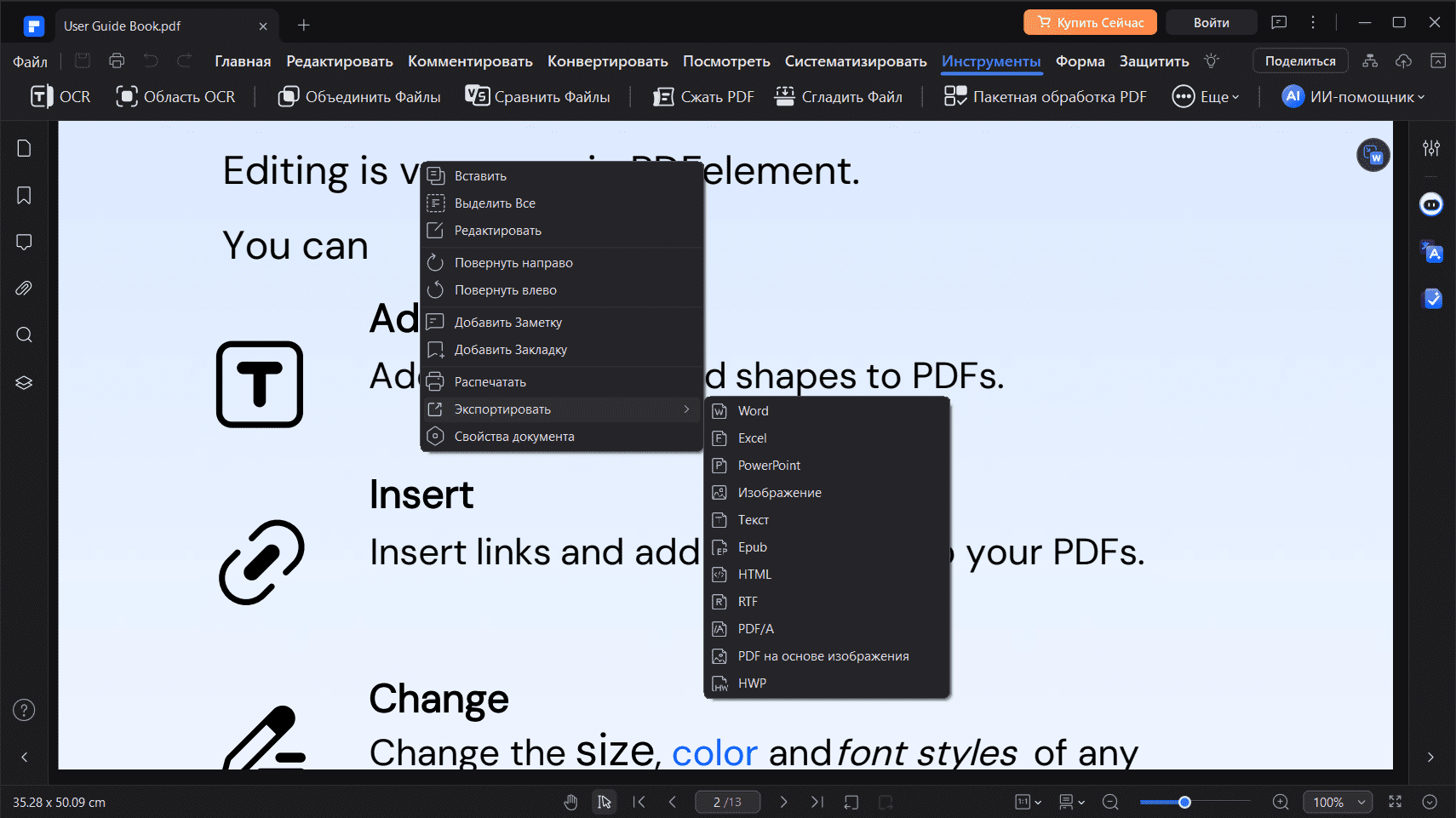Jump to the last page

pos(817,802)
